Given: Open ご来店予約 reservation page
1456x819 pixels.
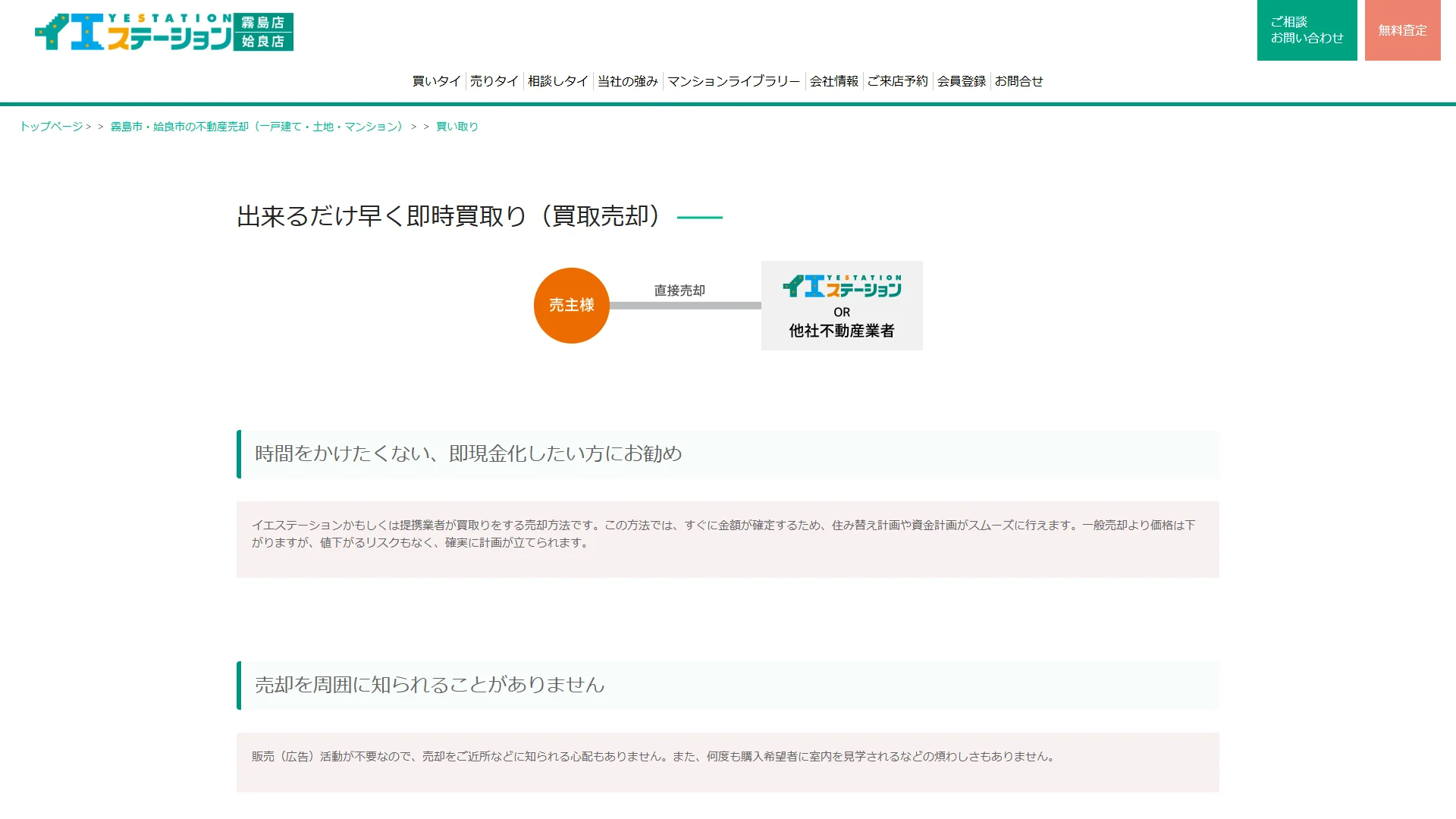Looking at the screenshot, I should click(898, 81).
